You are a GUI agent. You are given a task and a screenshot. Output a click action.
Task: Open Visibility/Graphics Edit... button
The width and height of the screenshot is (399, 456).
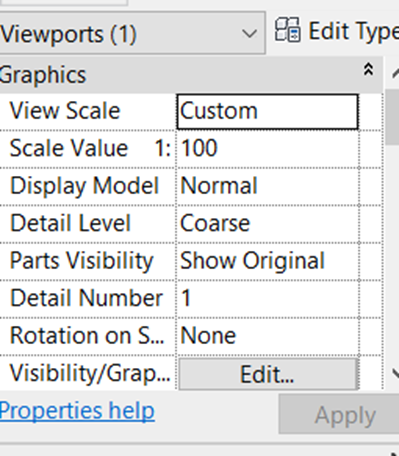(268, 374)
